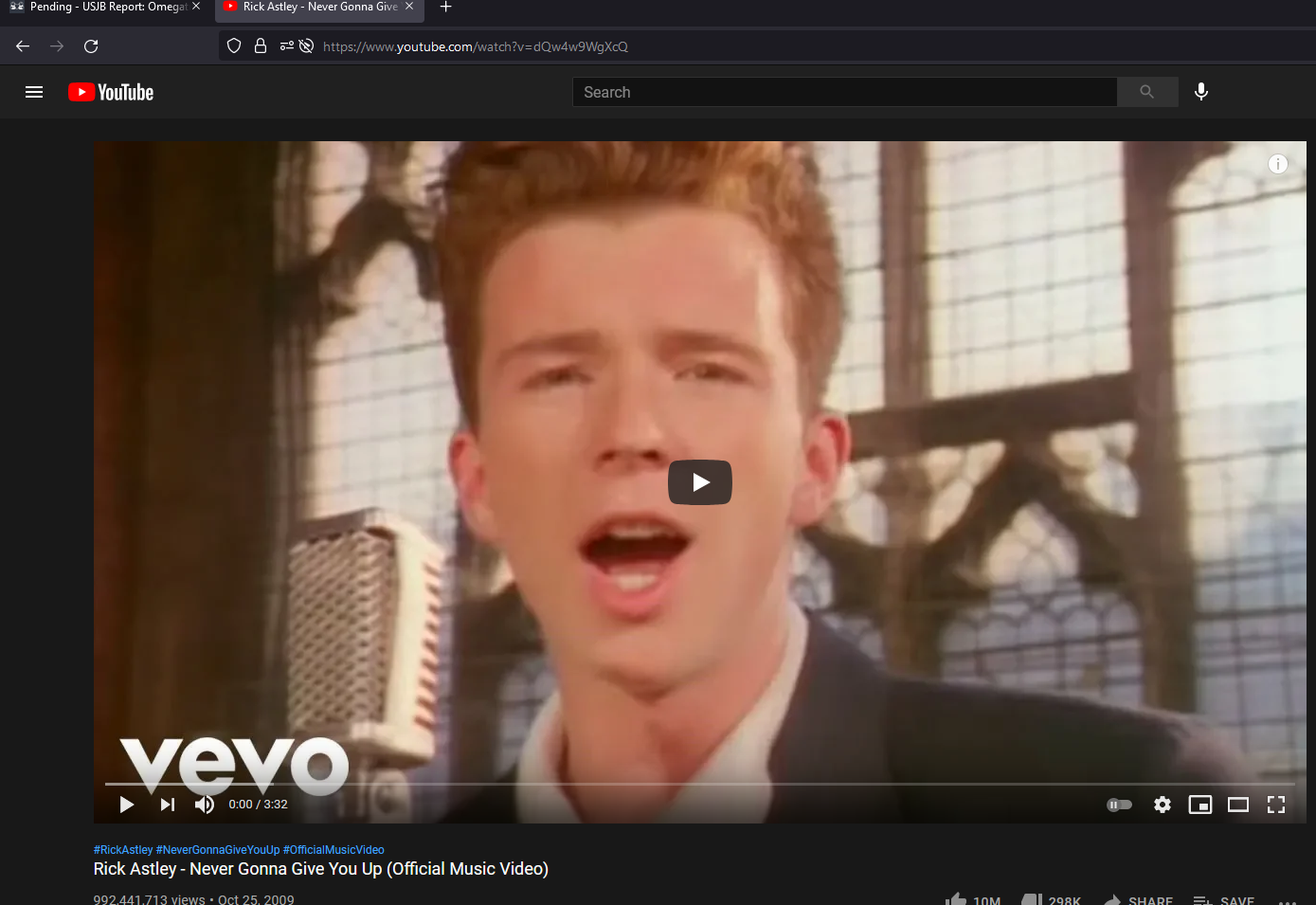Open the #NeverGonnaGiveYouUp hashtag link

pos(218,850)
